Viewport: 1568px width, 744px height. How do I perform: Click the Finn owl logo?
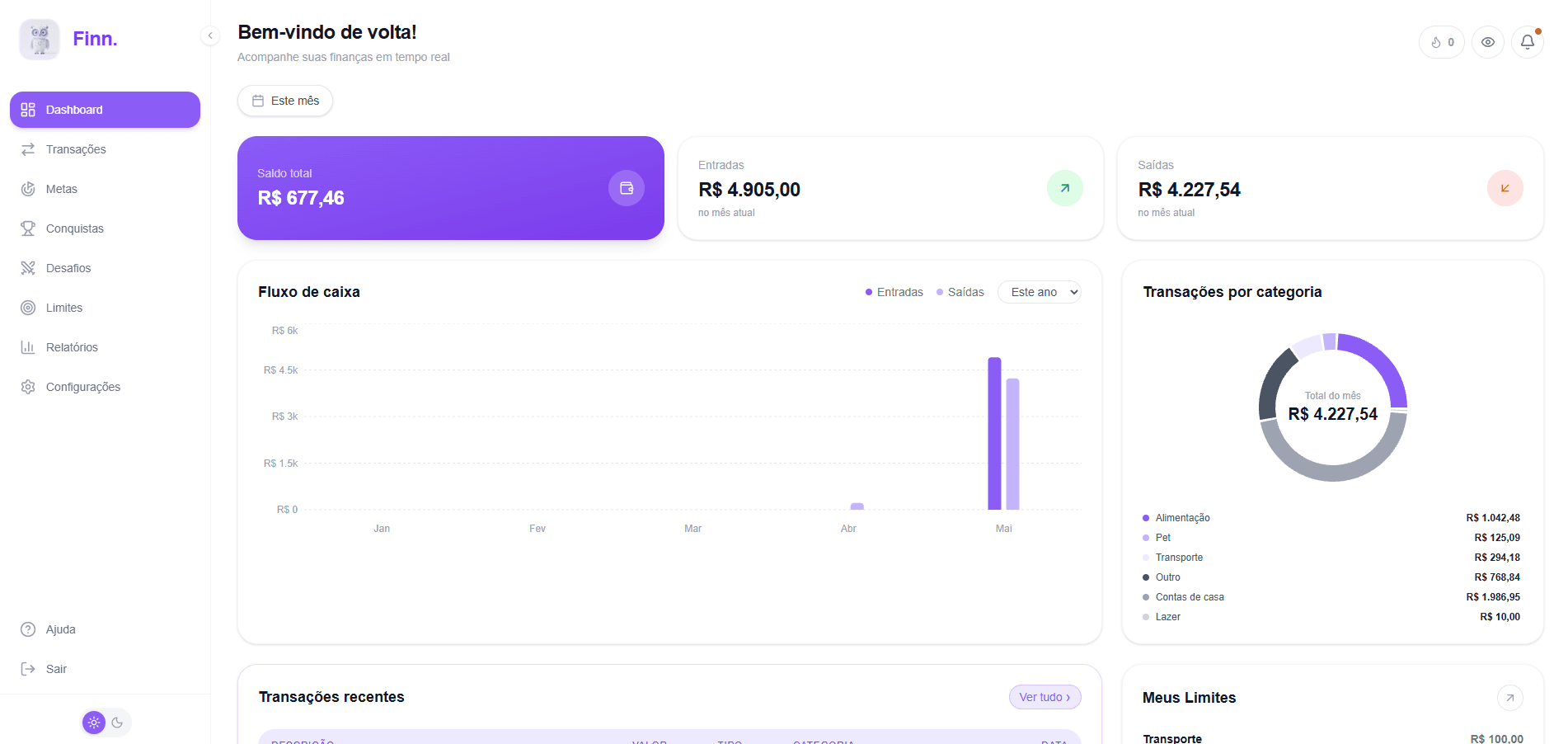(40, 39)
